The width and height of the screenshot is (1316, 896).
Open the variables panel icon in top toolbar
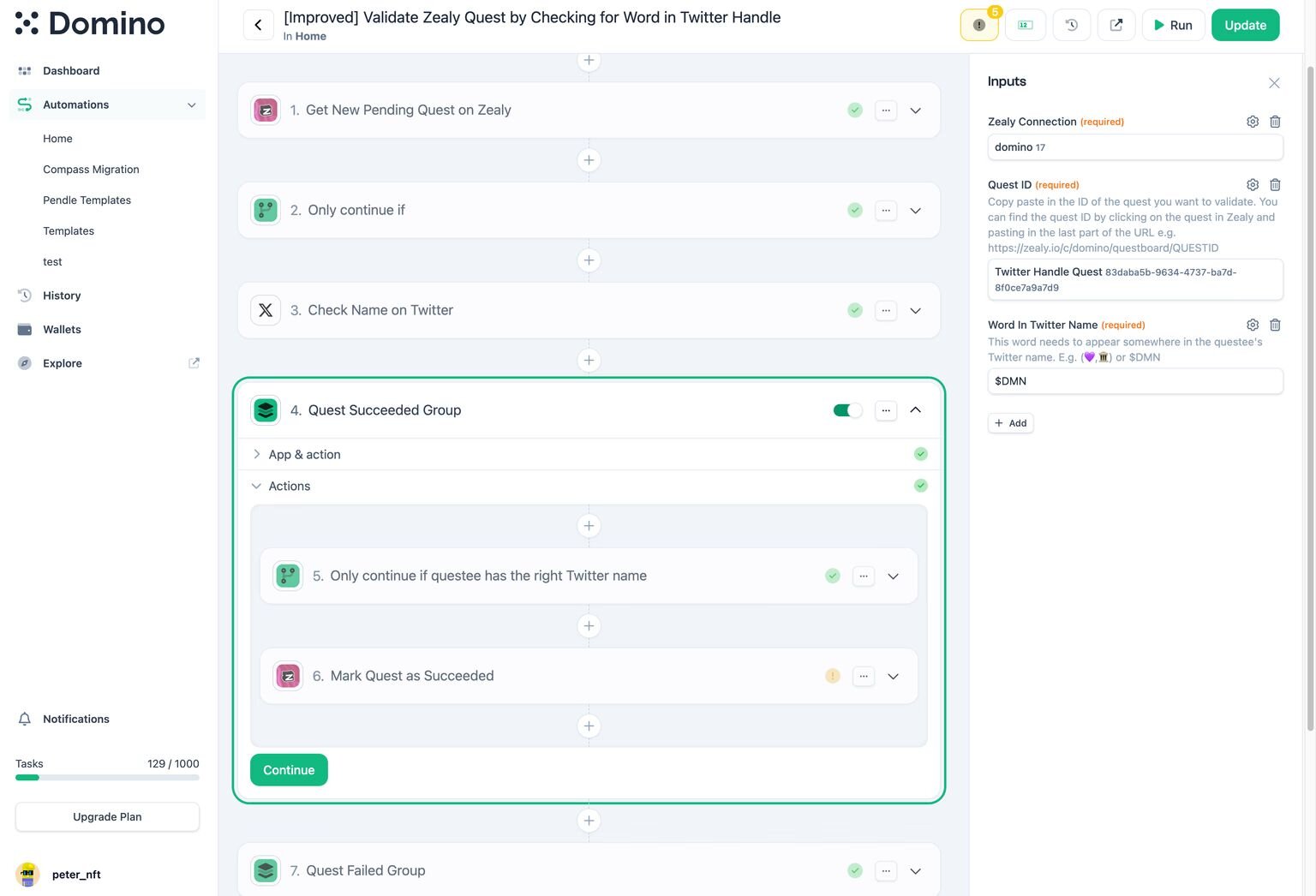point(1025,25)
